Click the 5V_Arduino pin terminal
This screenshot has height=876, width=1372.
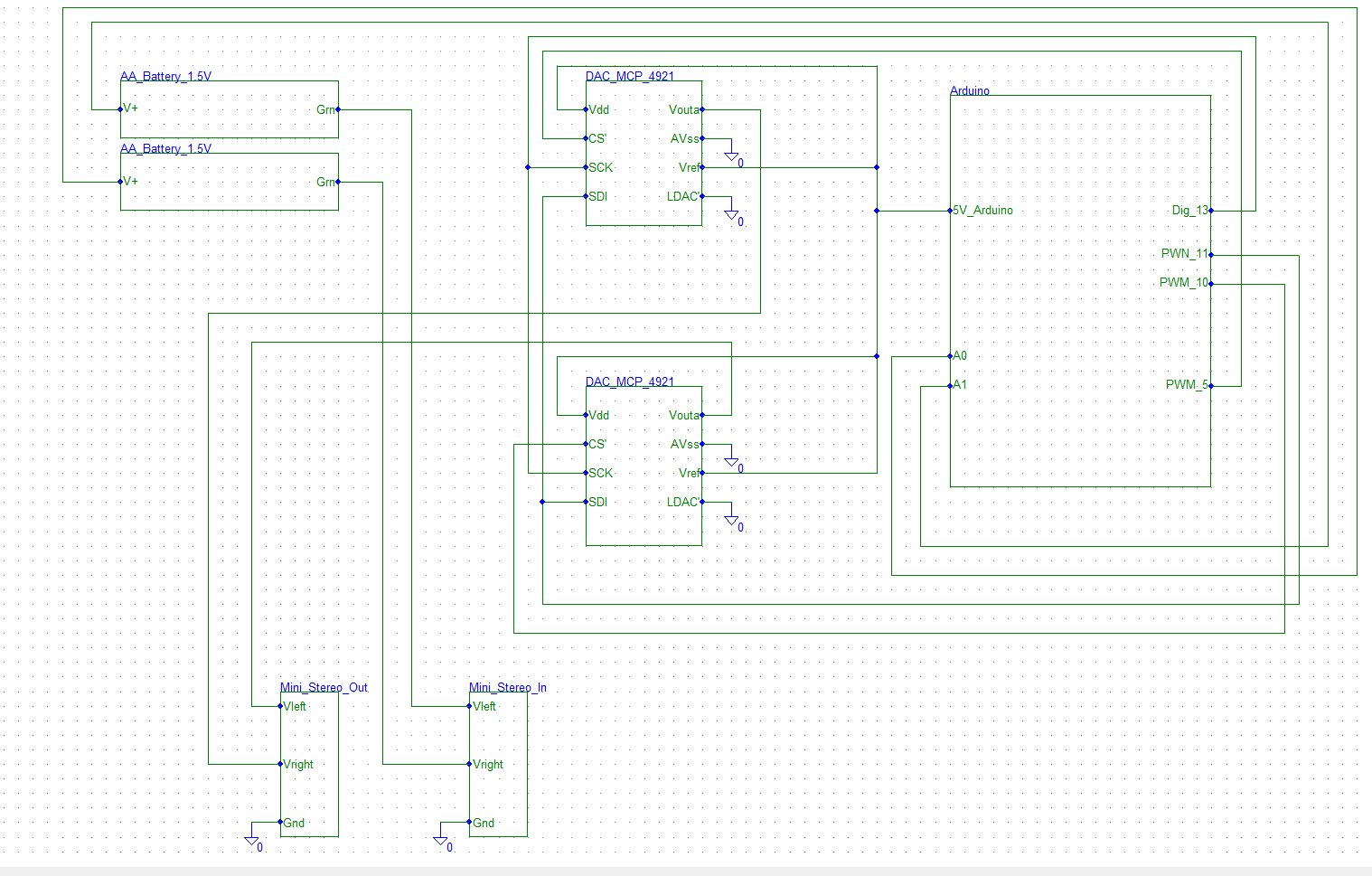(949, 210)
